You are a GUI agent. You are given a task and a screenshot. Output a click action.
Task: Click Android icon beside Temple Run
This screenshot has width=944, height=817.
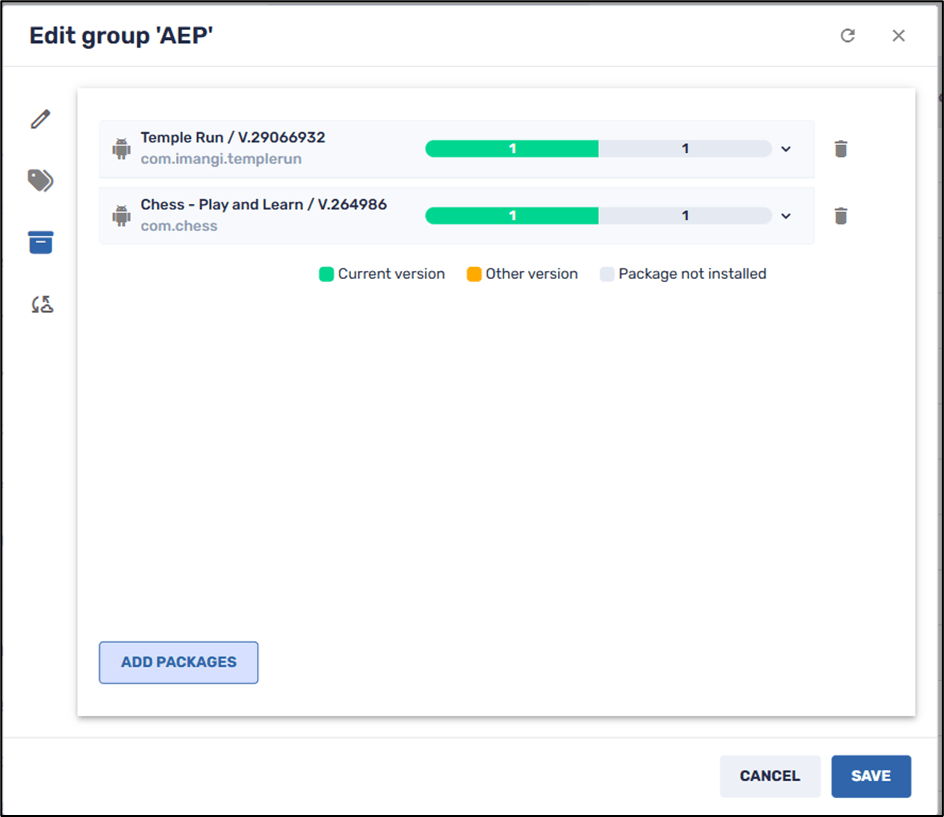[x=122, y=149]
